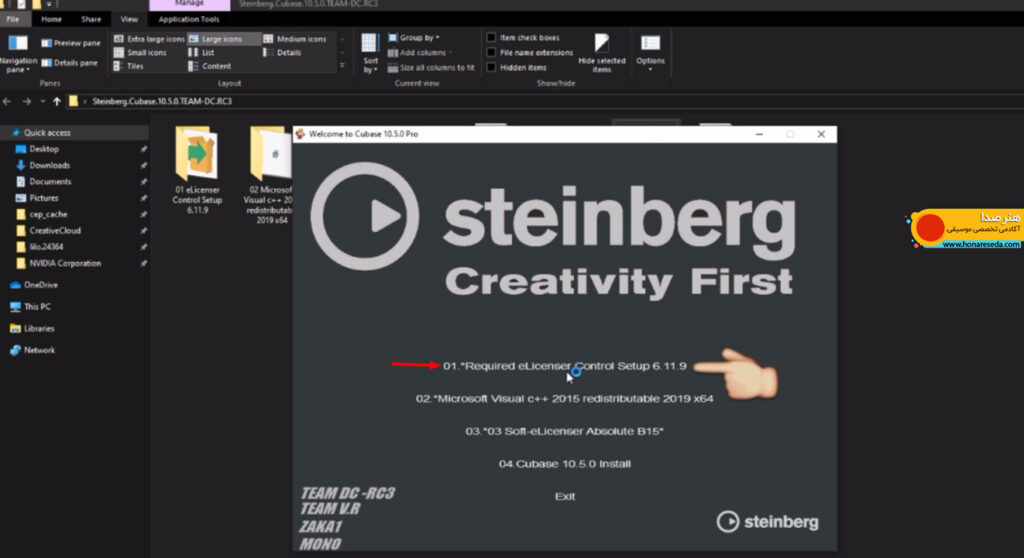The image size is (1024, 558).
Task: Switch to Tiles layout
Action: click(129, 66)
